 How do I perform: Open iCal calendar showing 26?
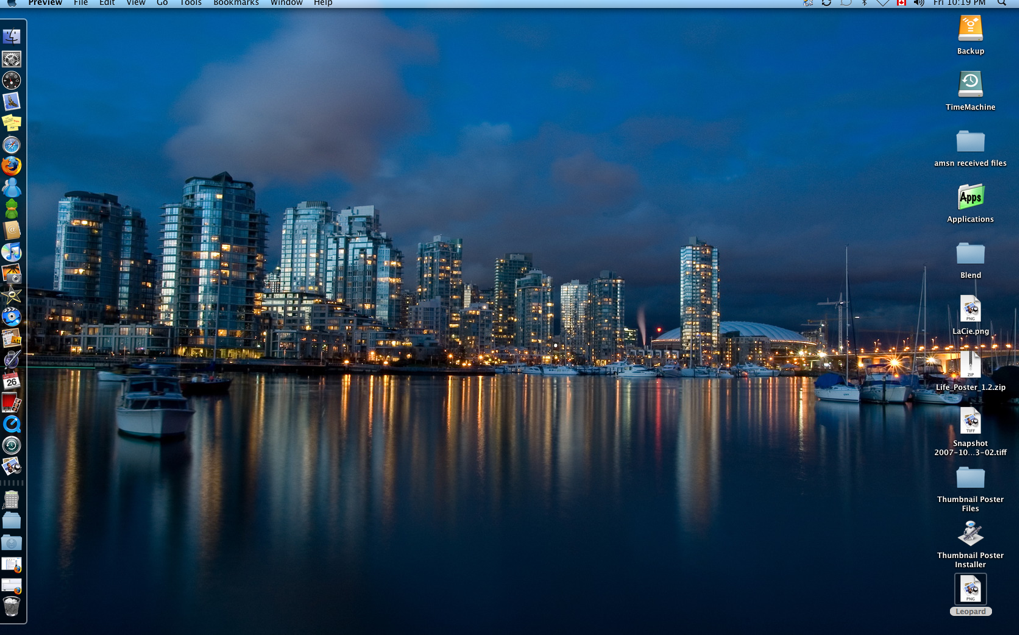[12, 380]
